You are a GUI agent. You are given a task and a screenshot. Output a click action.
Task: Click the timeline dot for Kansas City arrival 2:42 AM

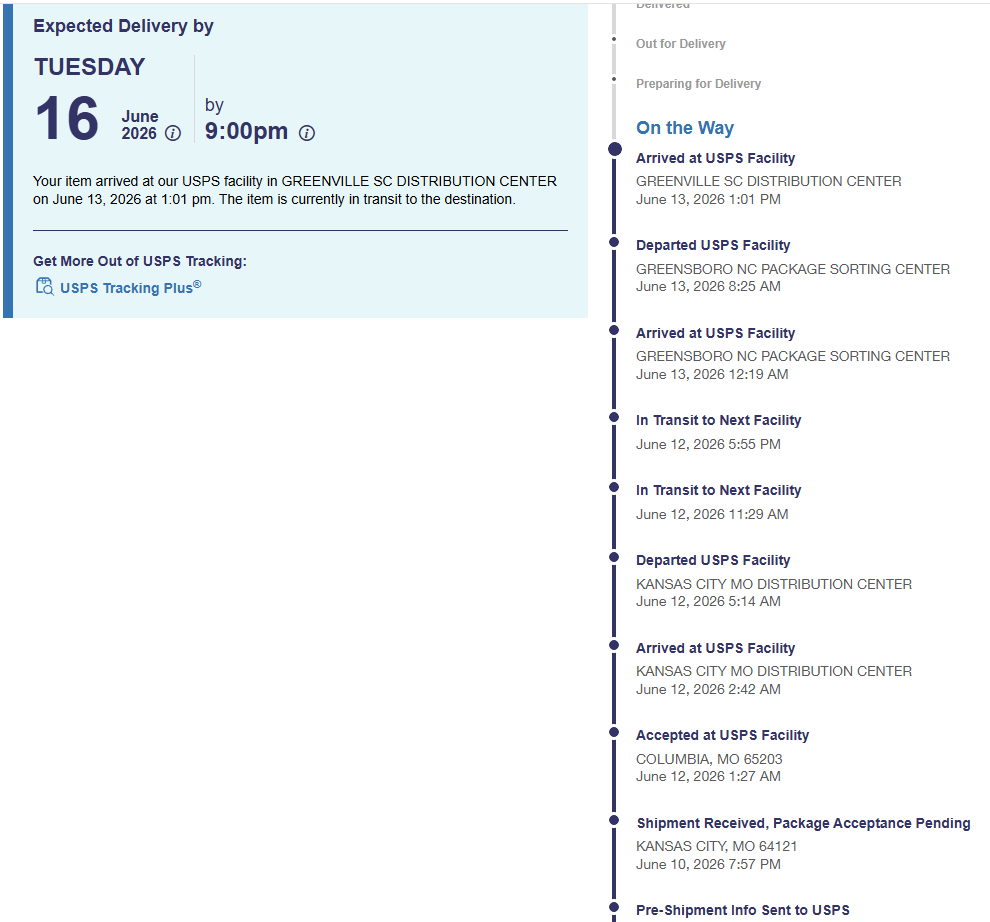(614, 645)
